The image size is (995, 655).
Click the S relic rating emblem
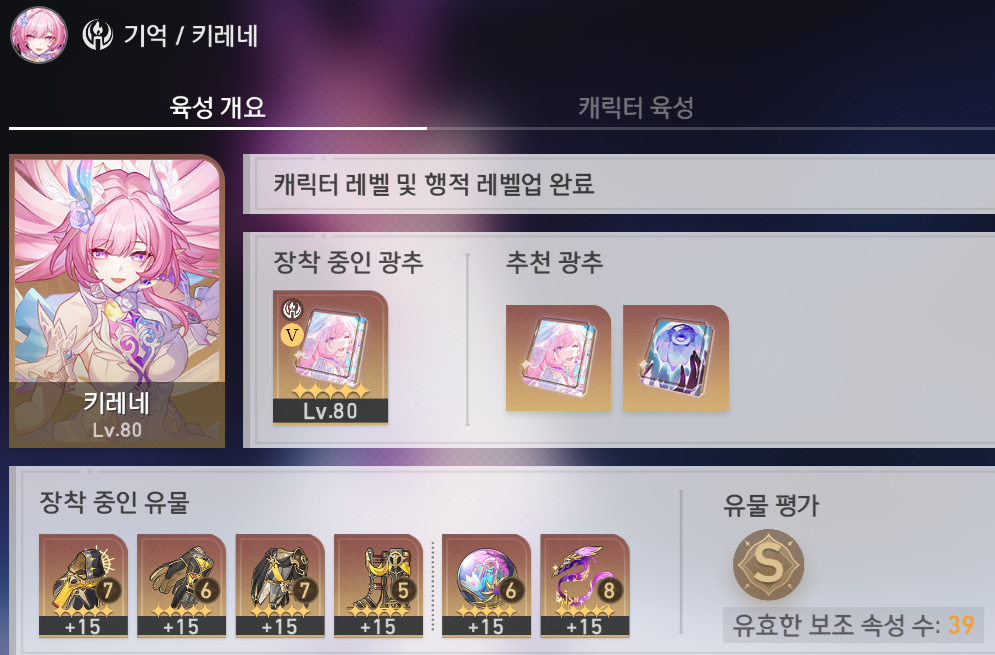tap(768, 564)
